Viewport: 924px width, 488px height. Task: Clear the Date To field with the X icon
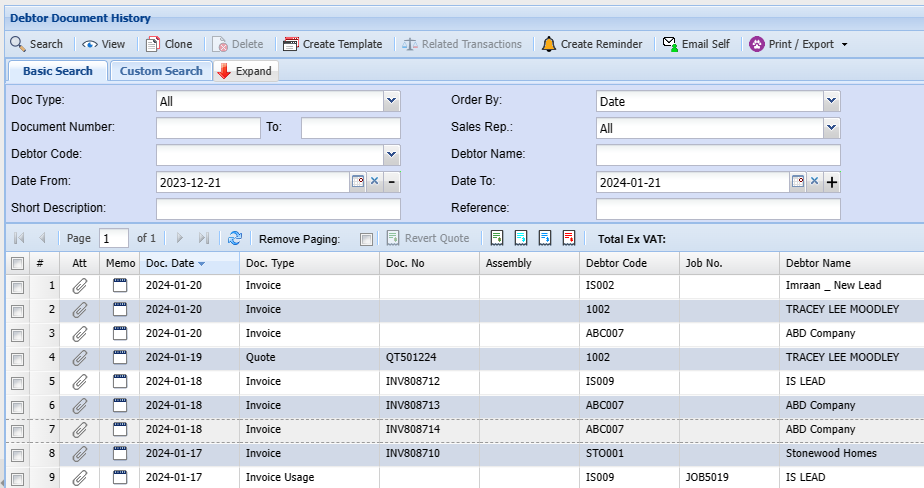coord(814,182)
